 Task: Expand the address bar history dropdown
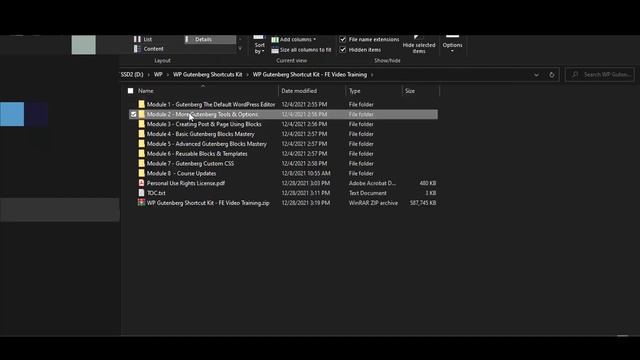click(536, 75)
